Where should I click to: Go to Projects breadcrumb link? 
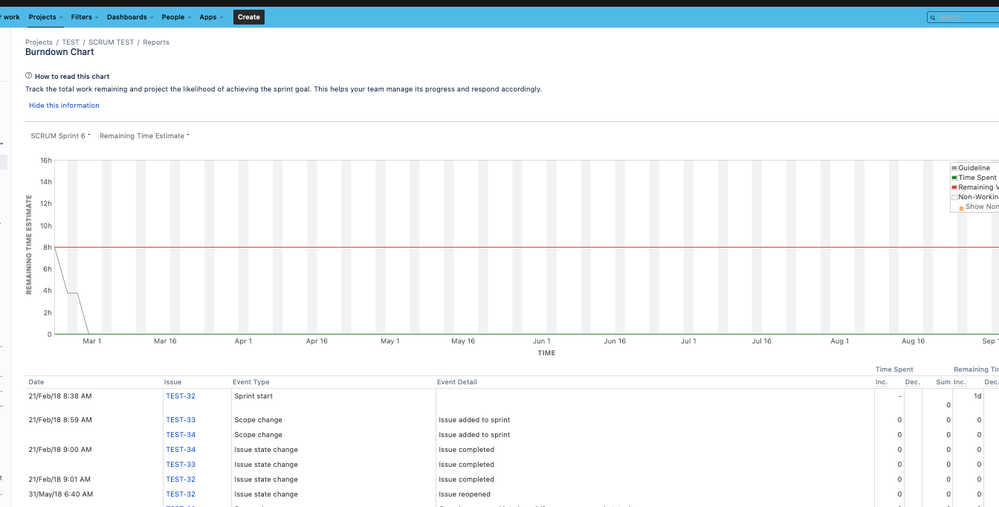click(x=39, y=42)
